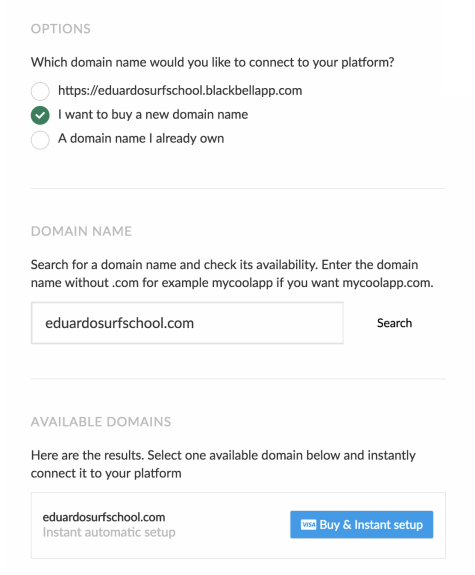The height and width of the screenshot is (575, 475).
Task: Click the 'Which domain name would you like' question
Action: (x=212, y=62)
